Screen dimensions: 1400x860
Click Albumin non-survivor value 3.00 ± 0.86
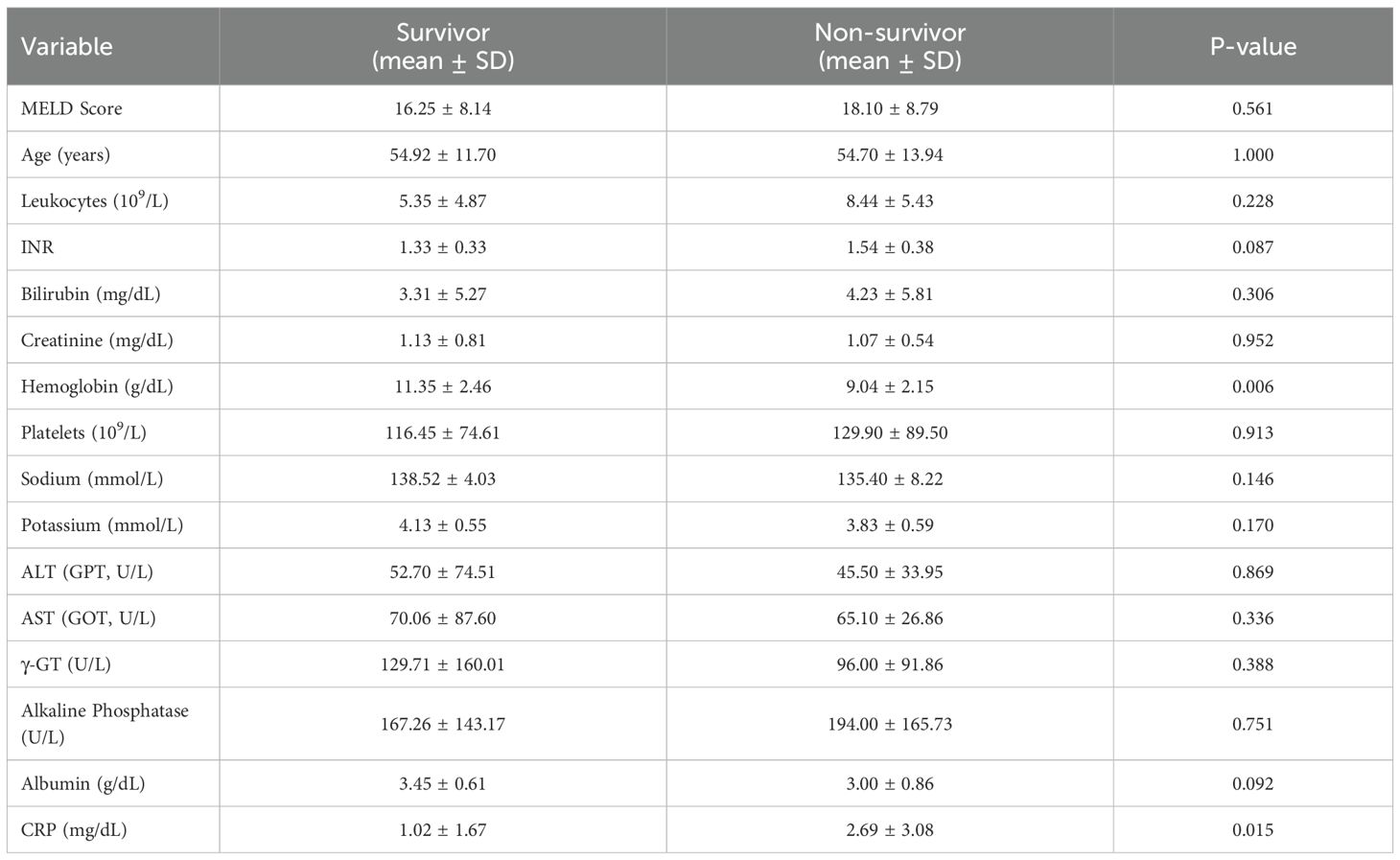(889, 783)
